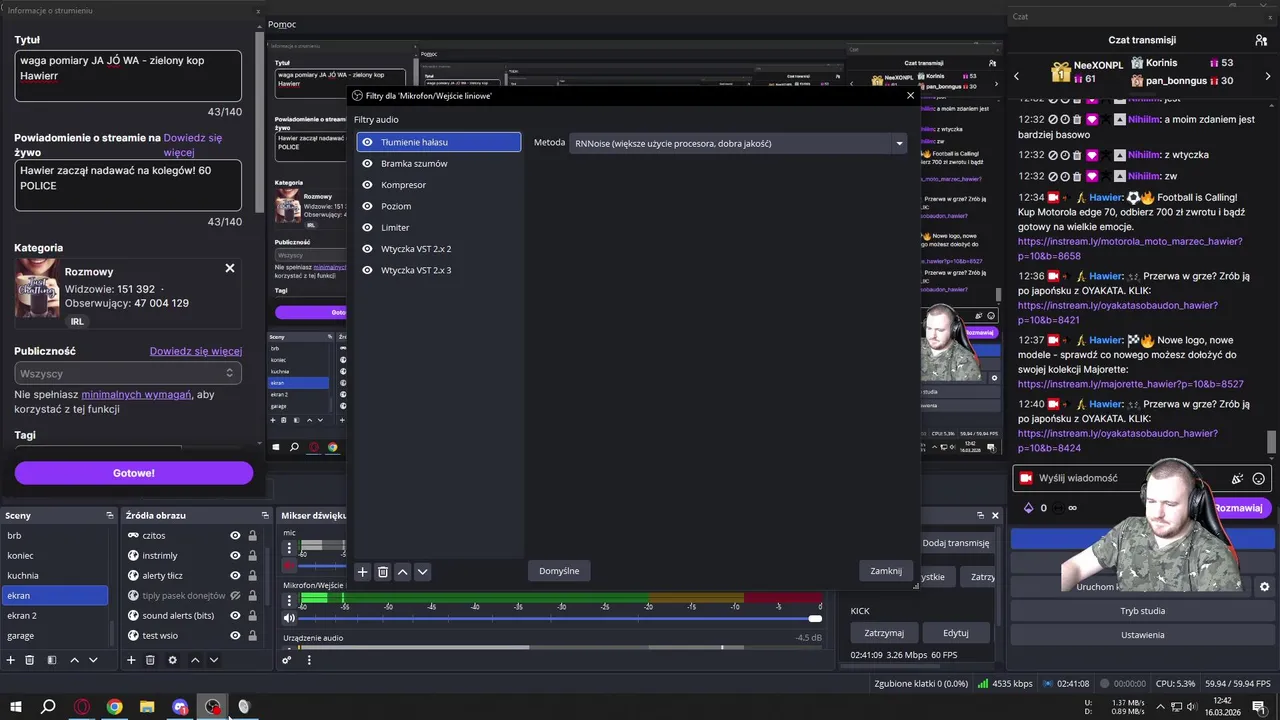The height and width of the screenshot is (720, 1280).
Task: Open Google Chrome from the taskbar
Action: click(115, 707)
